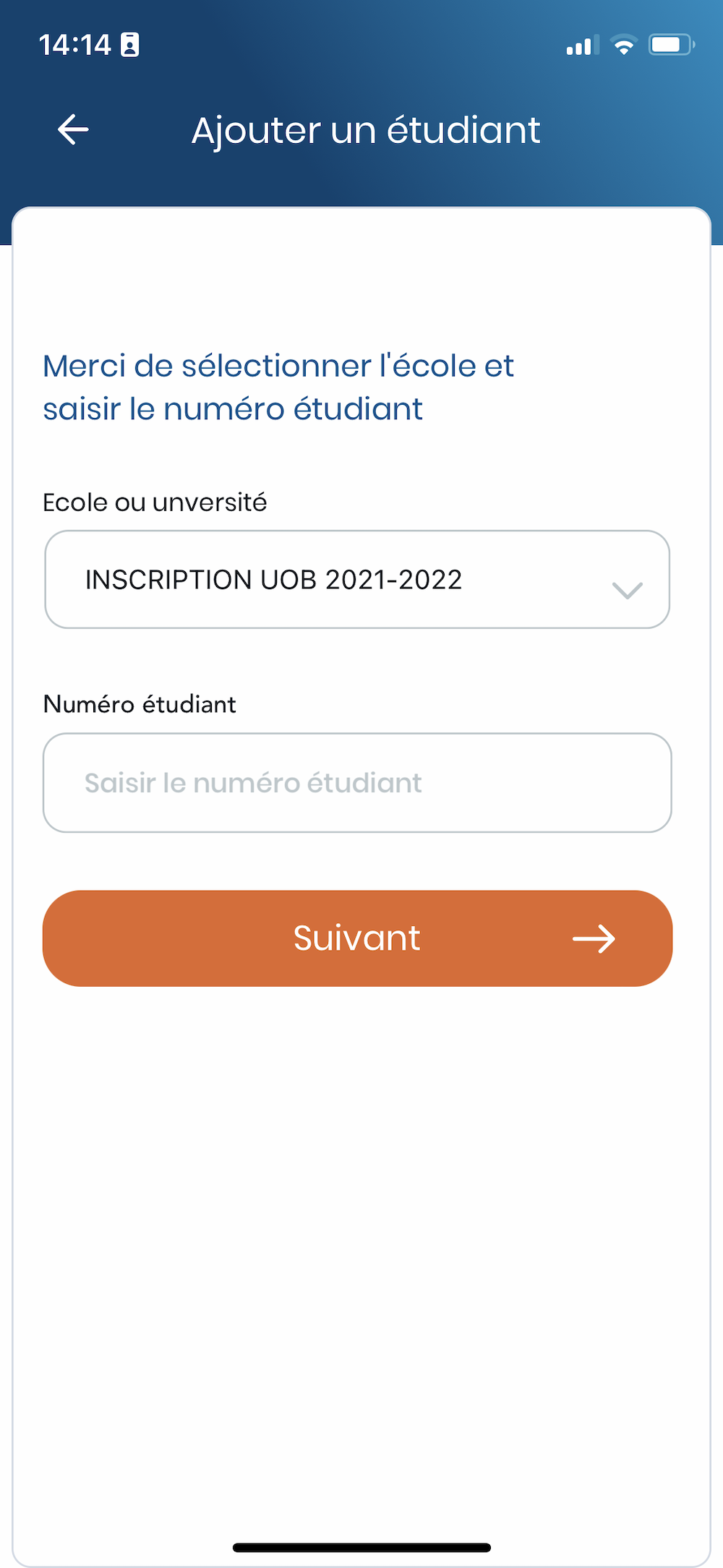Tap the back arrow in header
This screenshot has width=723, height=1568.
click(73, 130)
